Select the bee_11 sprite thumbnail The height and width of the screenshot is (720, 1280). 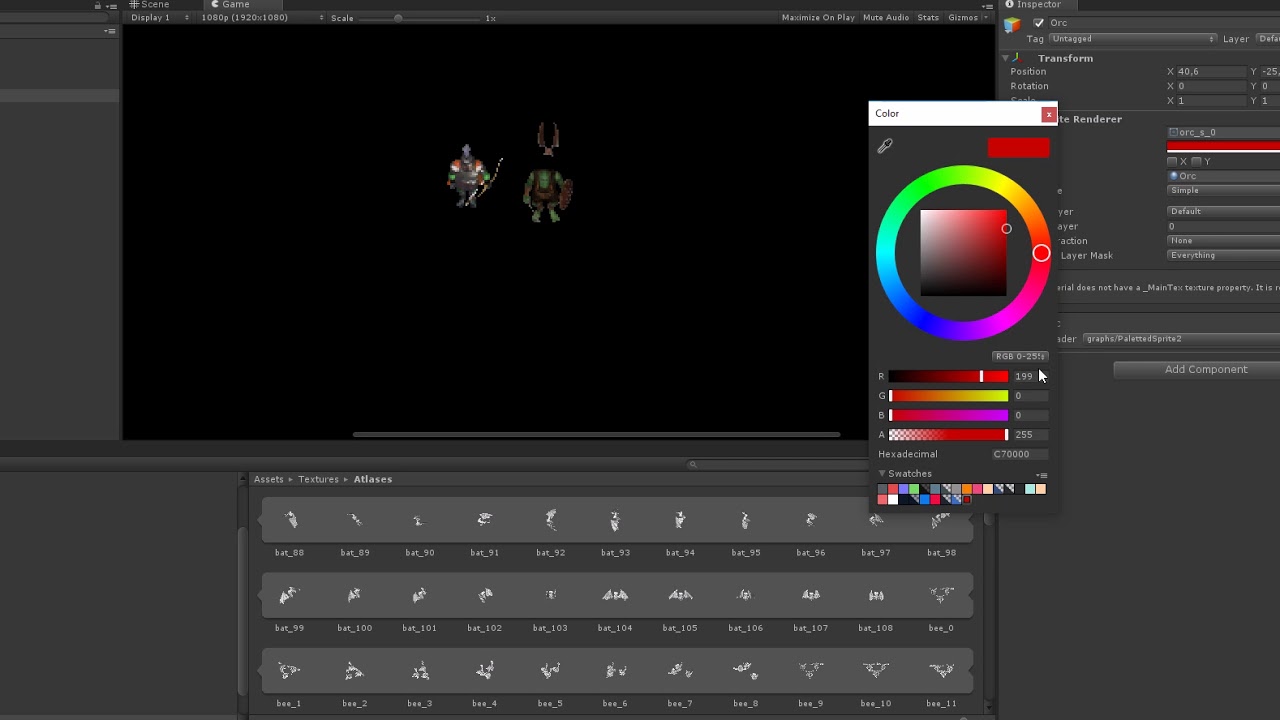click(941, 671)
